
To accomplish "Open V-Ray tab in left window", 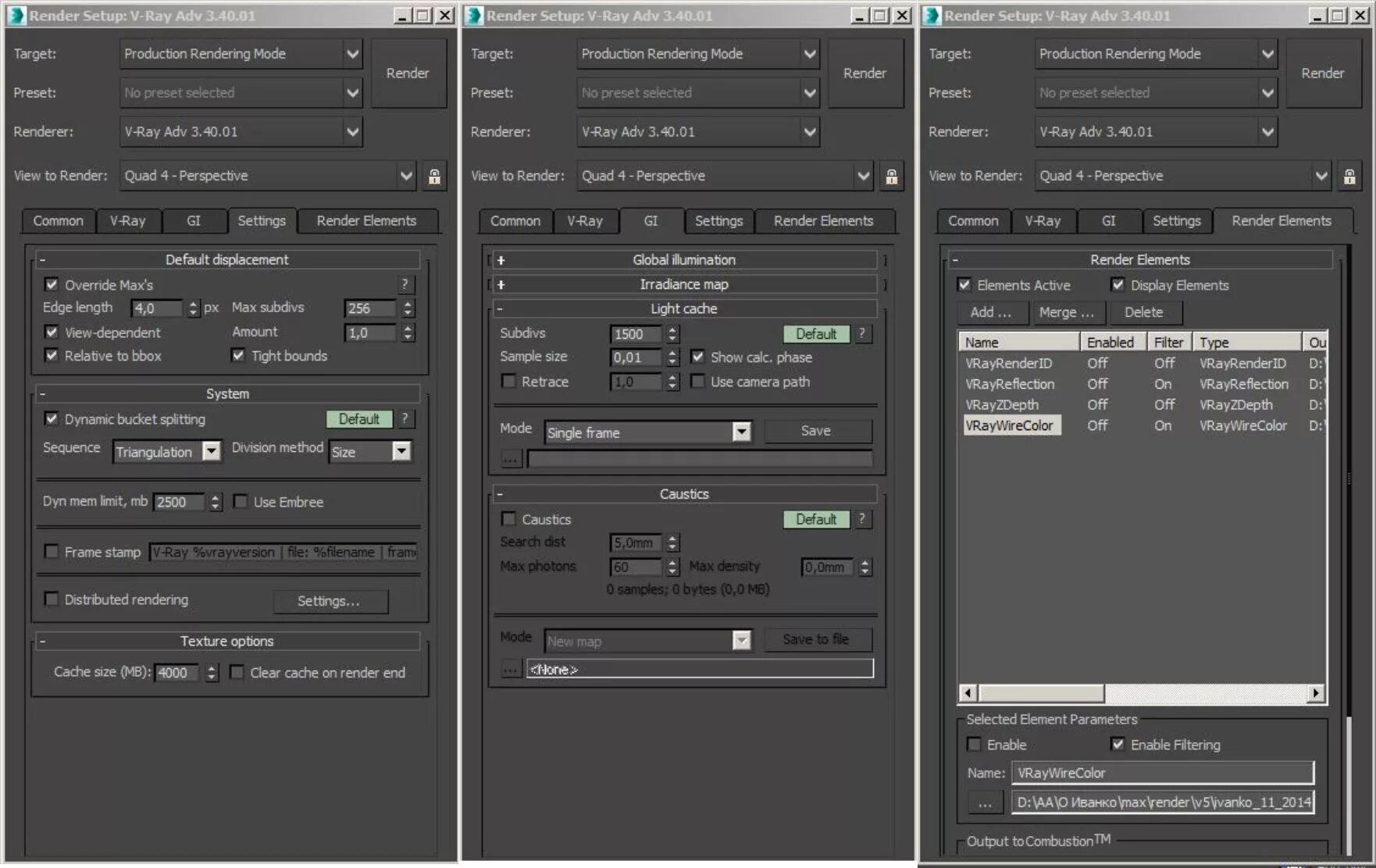I will 128,221.
